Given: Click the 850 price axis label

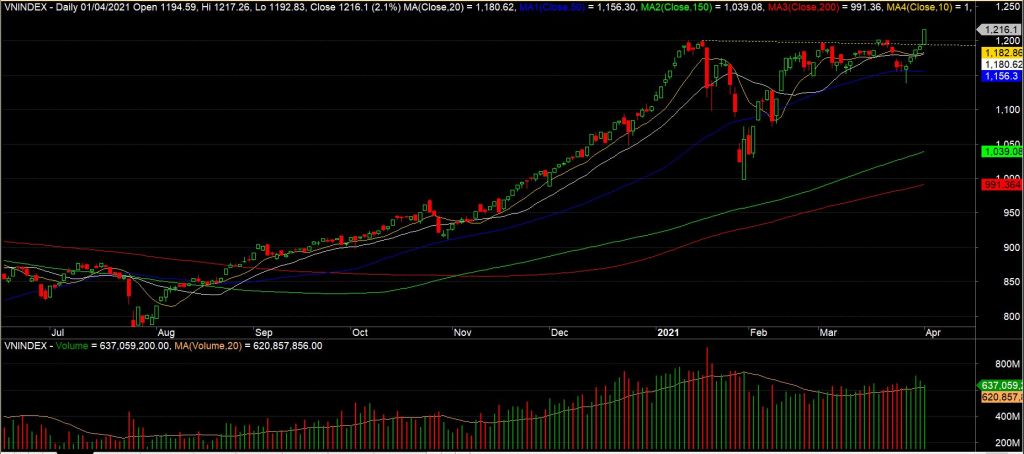Looking at the screenshot, I should pyautogui.click(x=1012, y=282).
